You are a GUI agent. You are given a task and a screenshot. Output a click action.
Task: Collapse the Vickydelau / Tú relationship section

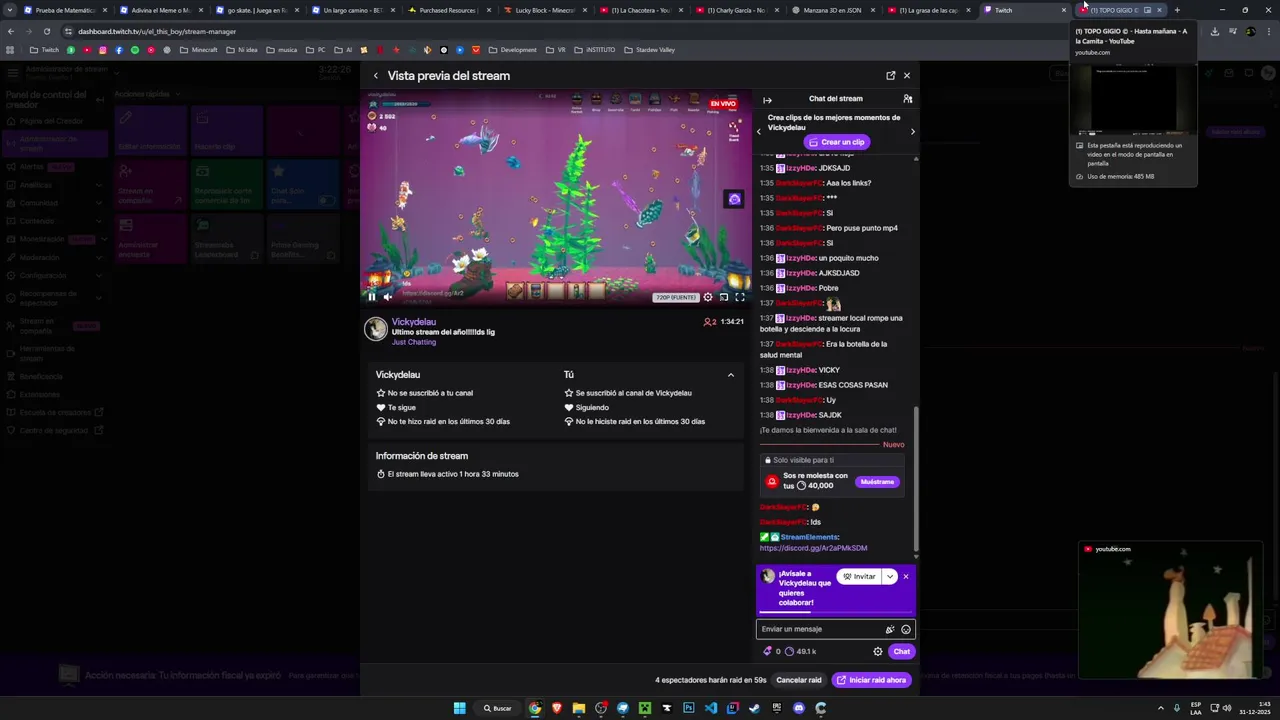click(x=730, y=375)
